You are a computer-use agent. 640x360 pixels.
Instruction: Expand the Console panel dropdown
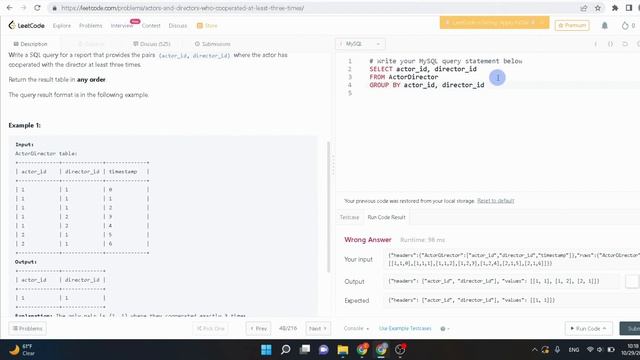click(356, 328)
